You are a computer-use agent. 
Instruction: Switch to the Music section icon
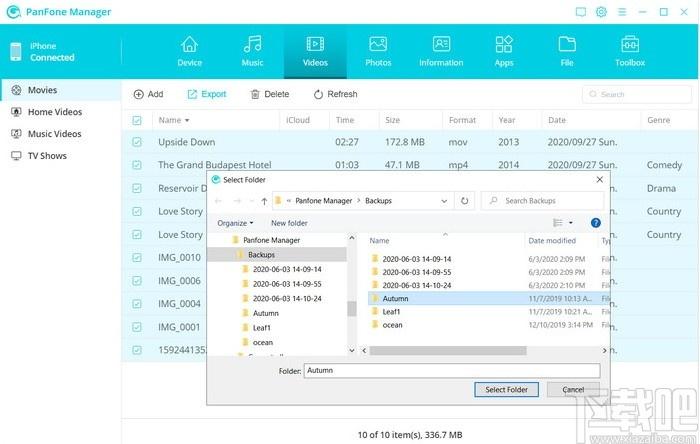(x=252, y=45)
